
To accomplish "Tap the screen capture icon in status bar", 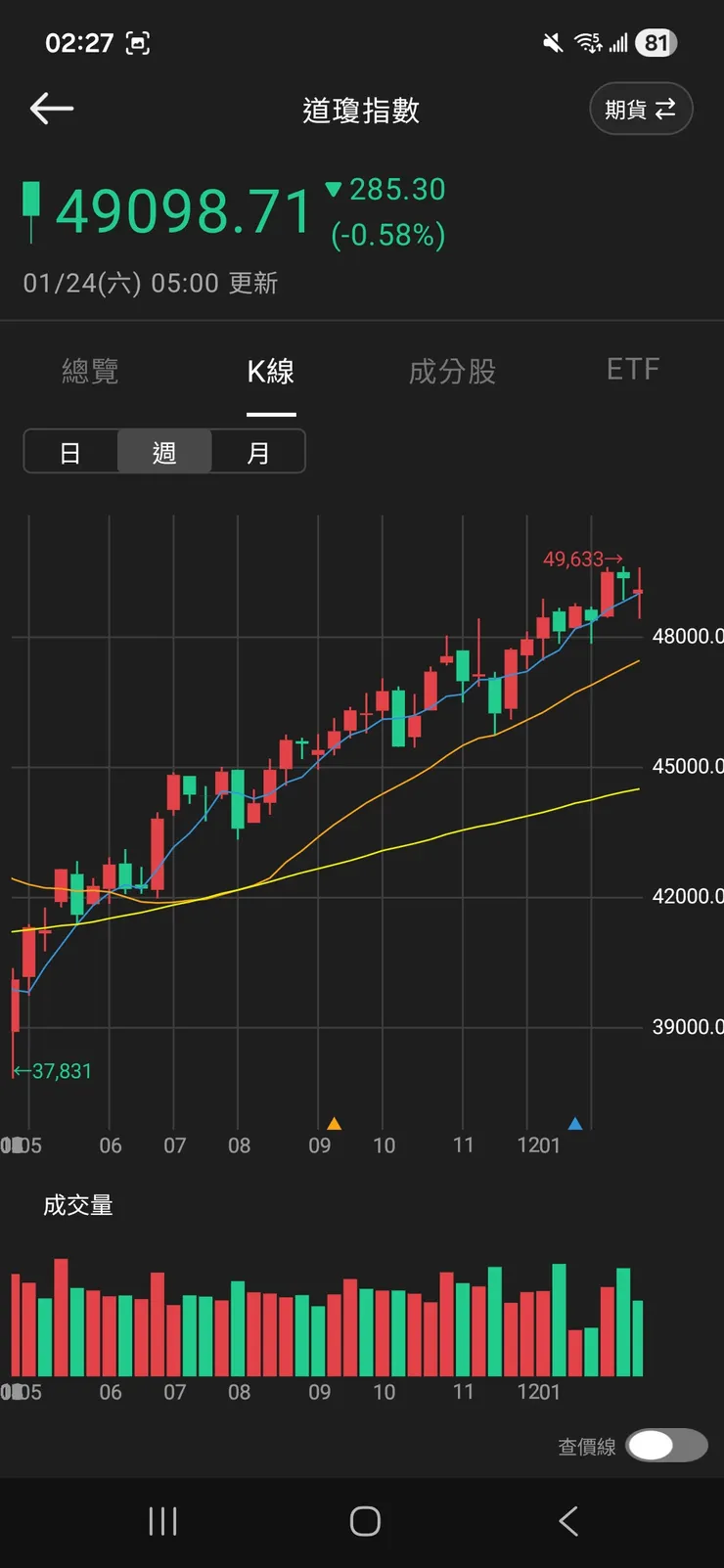I will [x=138, y=43].
